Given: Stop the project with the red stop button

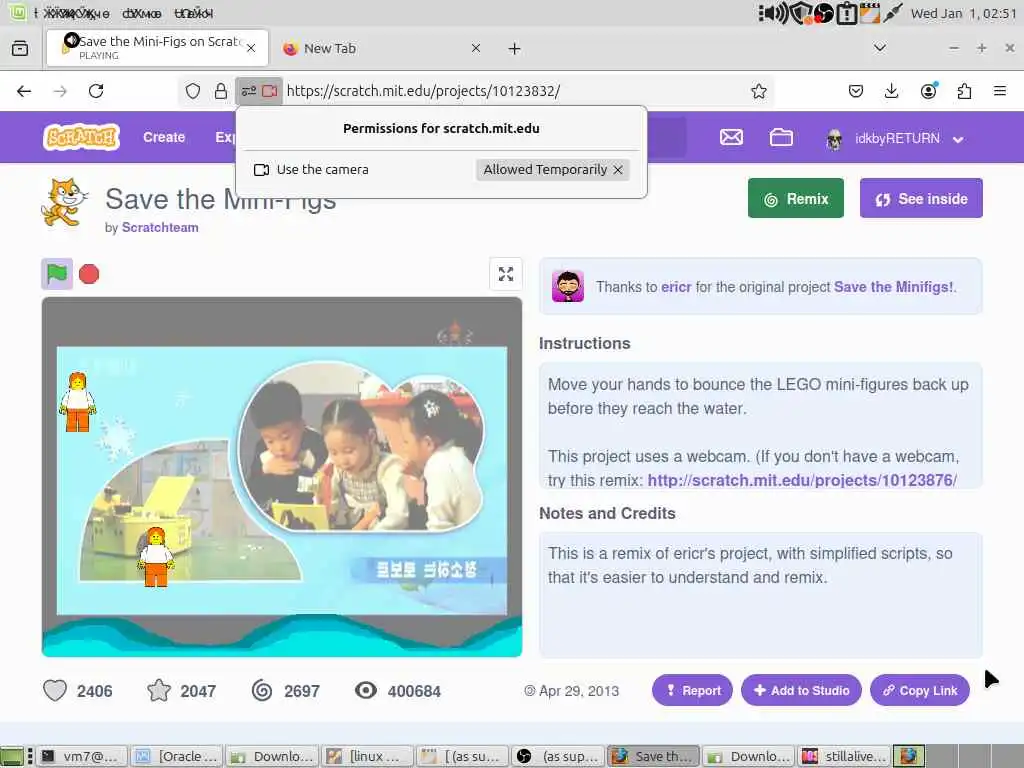Looking at the screenshot, I should point(89,274).
